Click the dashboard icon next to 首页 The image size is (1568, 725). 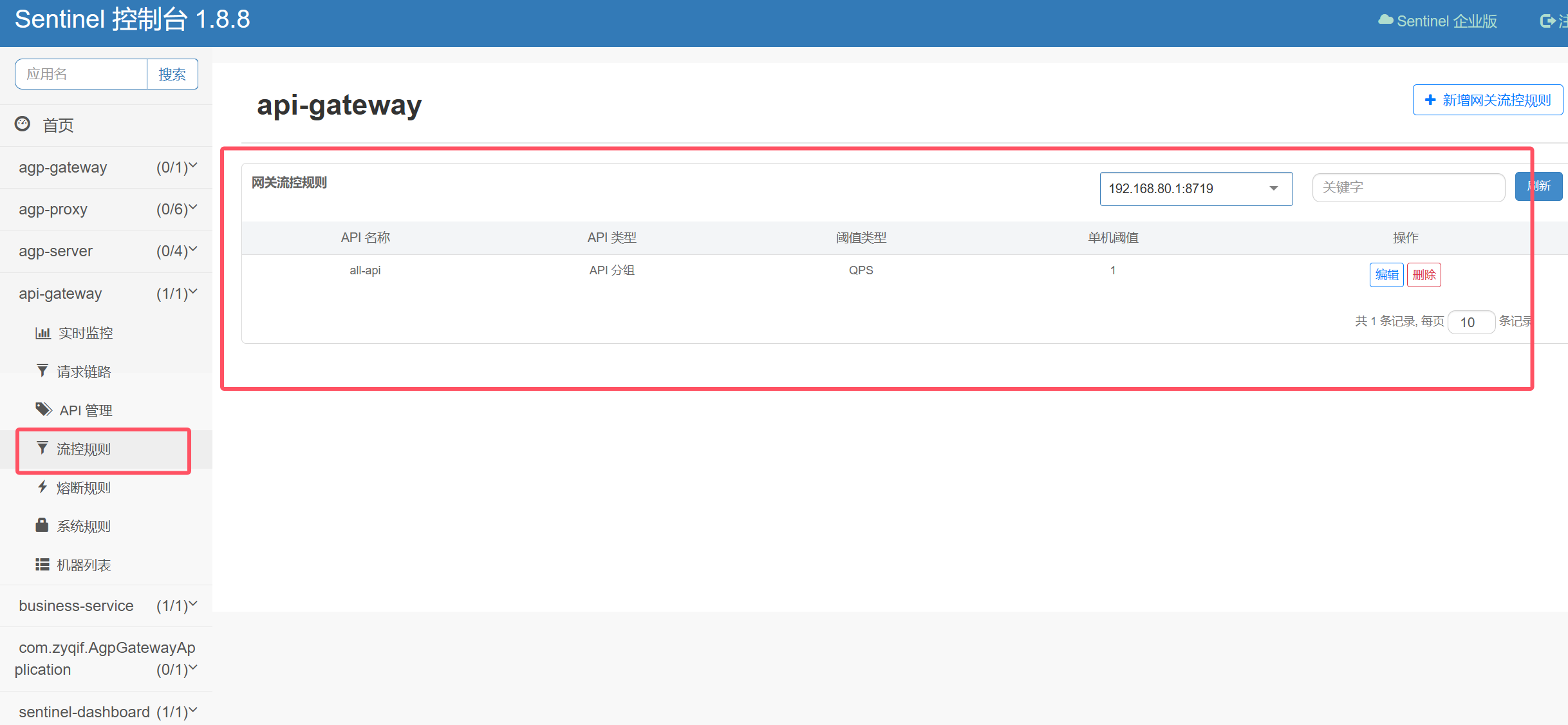(x=23, y=124)
